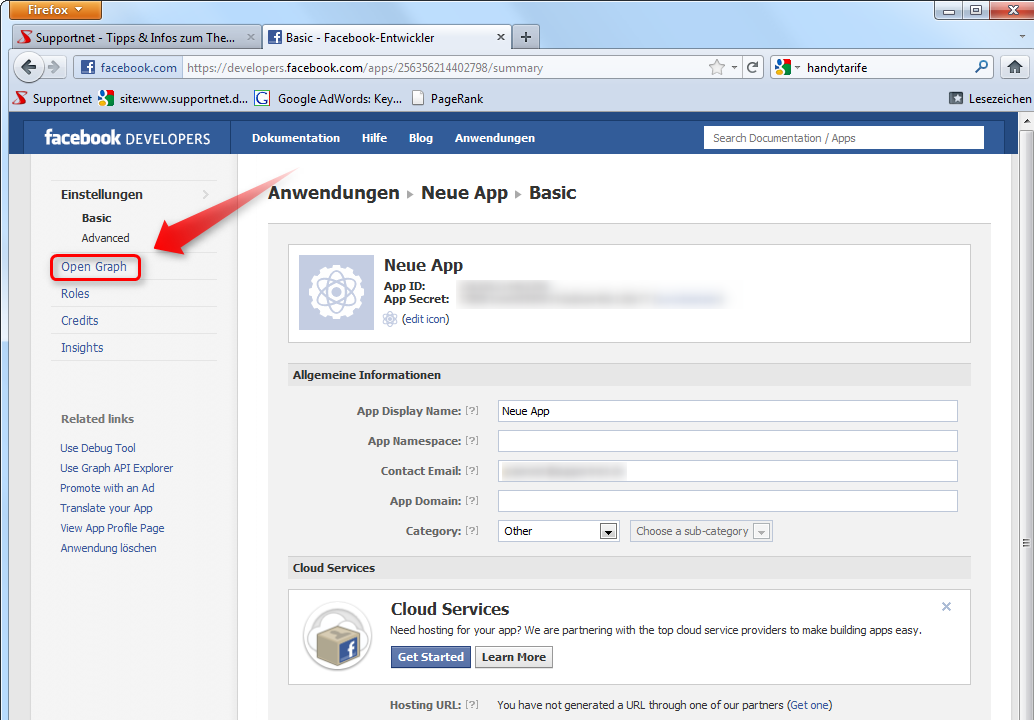Open the Roles section

coord(75,293)
